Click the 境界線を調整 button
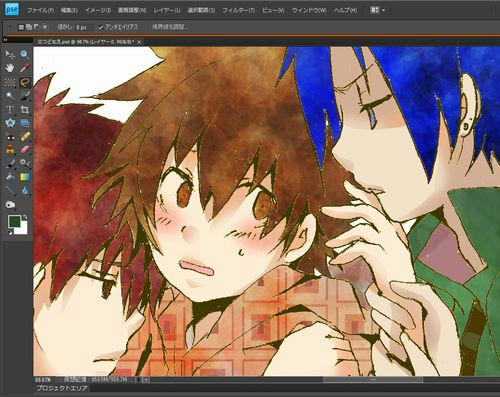 point(170,27)
